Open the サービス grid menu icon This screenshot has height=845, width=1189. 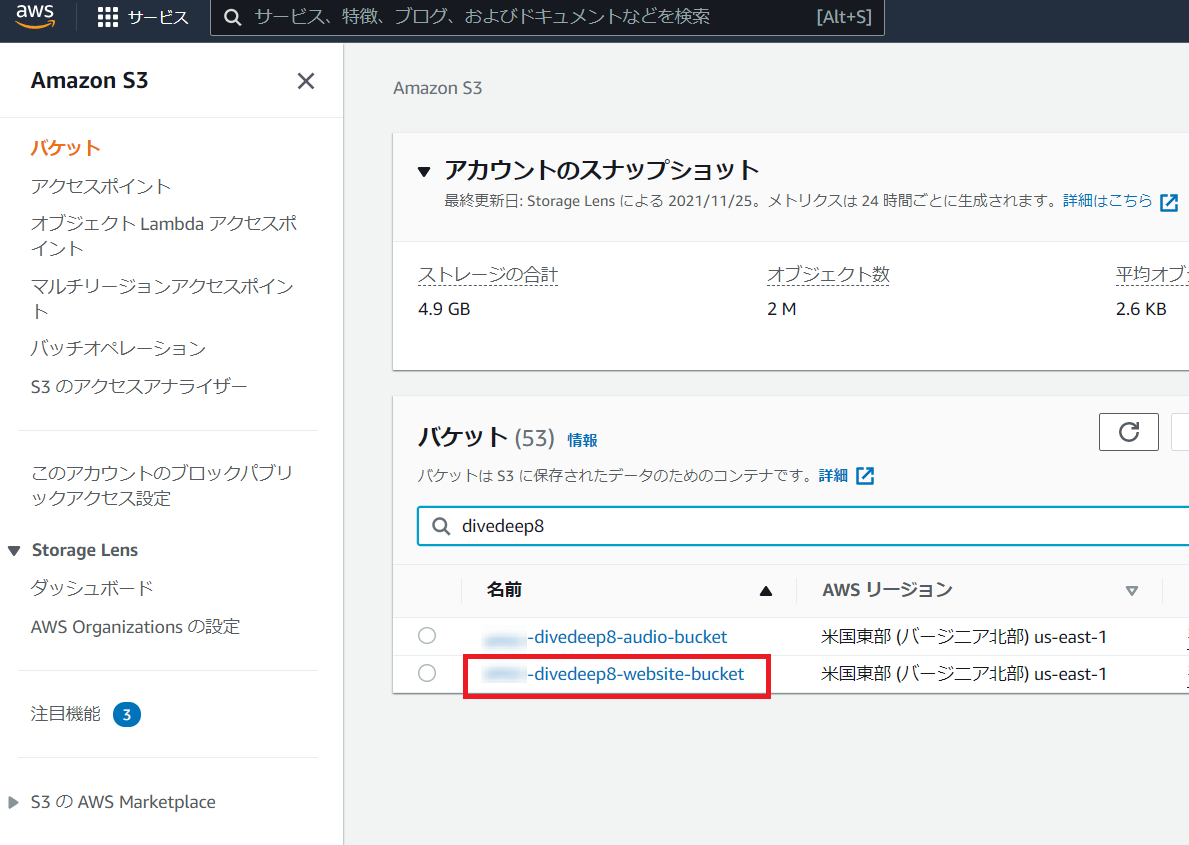tap(108, 17)
